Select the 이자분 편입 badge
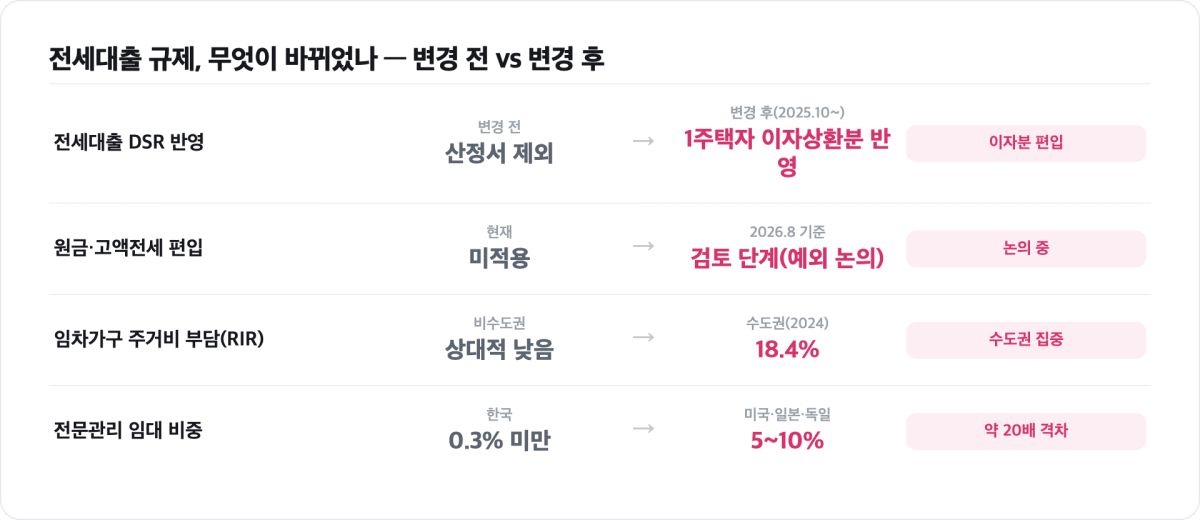The height and width of the screenshot is (520, 1200). point(1026,143)
